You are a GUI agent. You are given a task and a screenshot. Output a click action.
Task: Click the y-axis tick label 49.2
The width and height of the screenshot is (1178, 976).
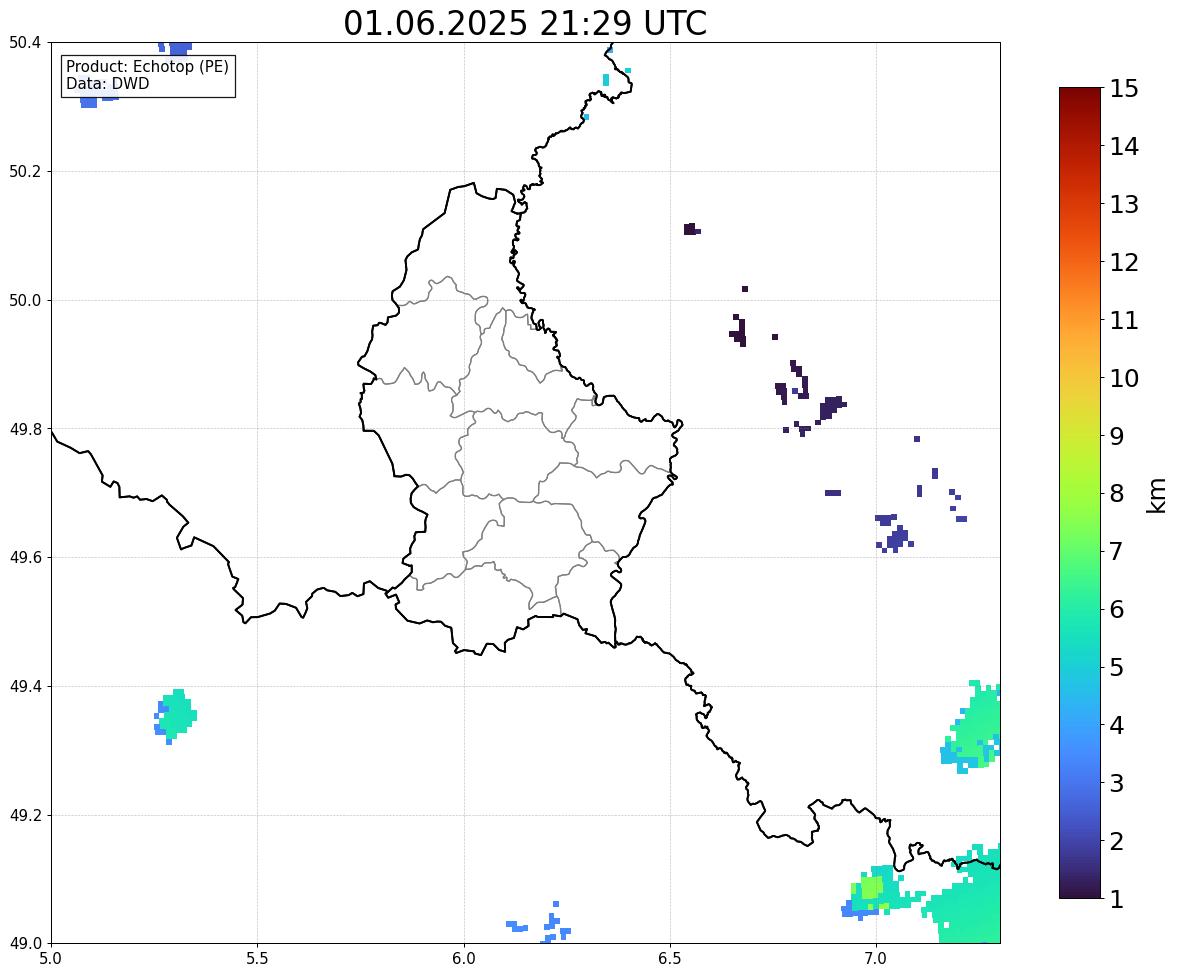[25, 815]
